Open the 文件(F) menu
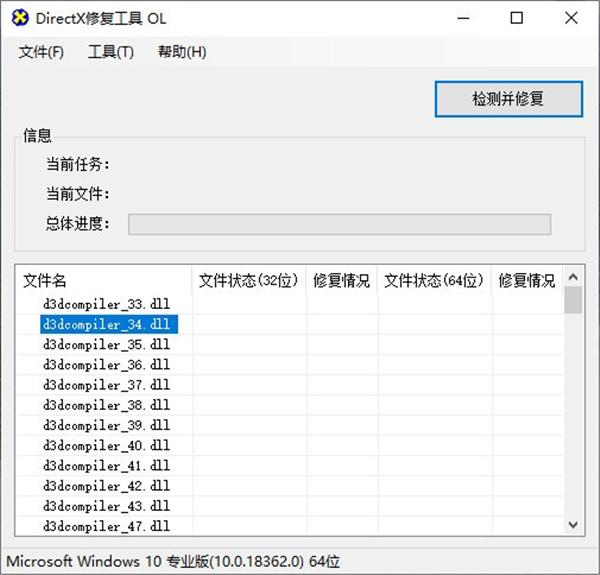Image resolution: width=600 pixels, height=575 pixels. 41,52
